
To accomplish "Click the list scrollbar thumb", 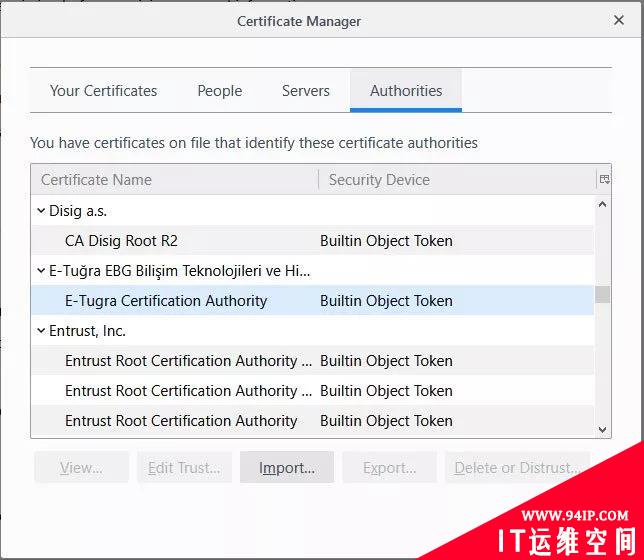I will 603,294.
